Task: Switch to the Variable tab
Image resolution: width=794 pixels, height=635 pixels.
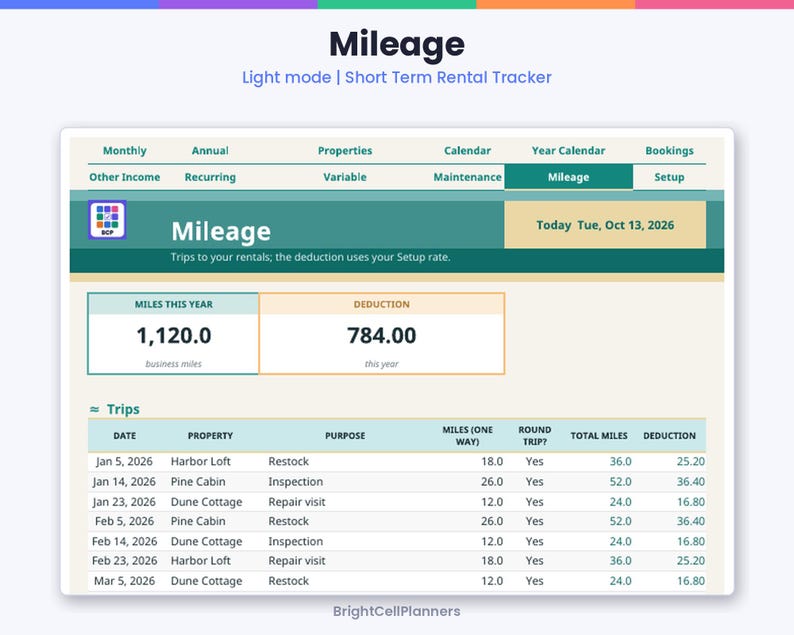Action: coord(345,177)
